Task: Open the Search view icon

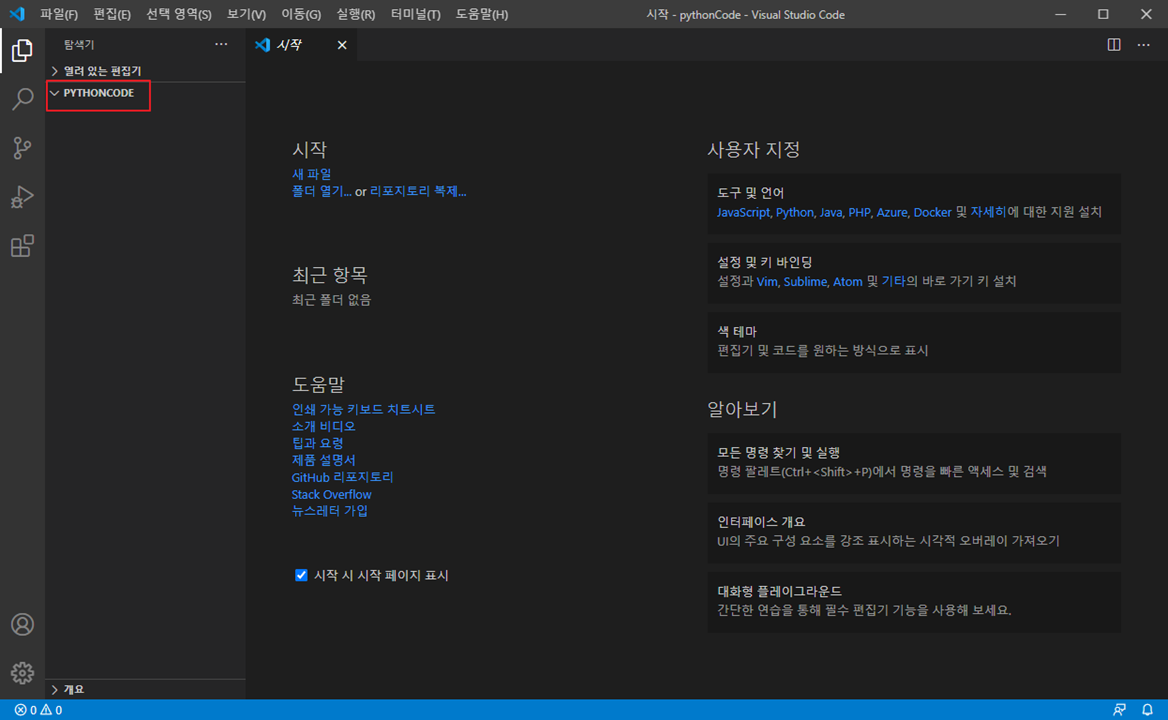Action: (22, 99)
